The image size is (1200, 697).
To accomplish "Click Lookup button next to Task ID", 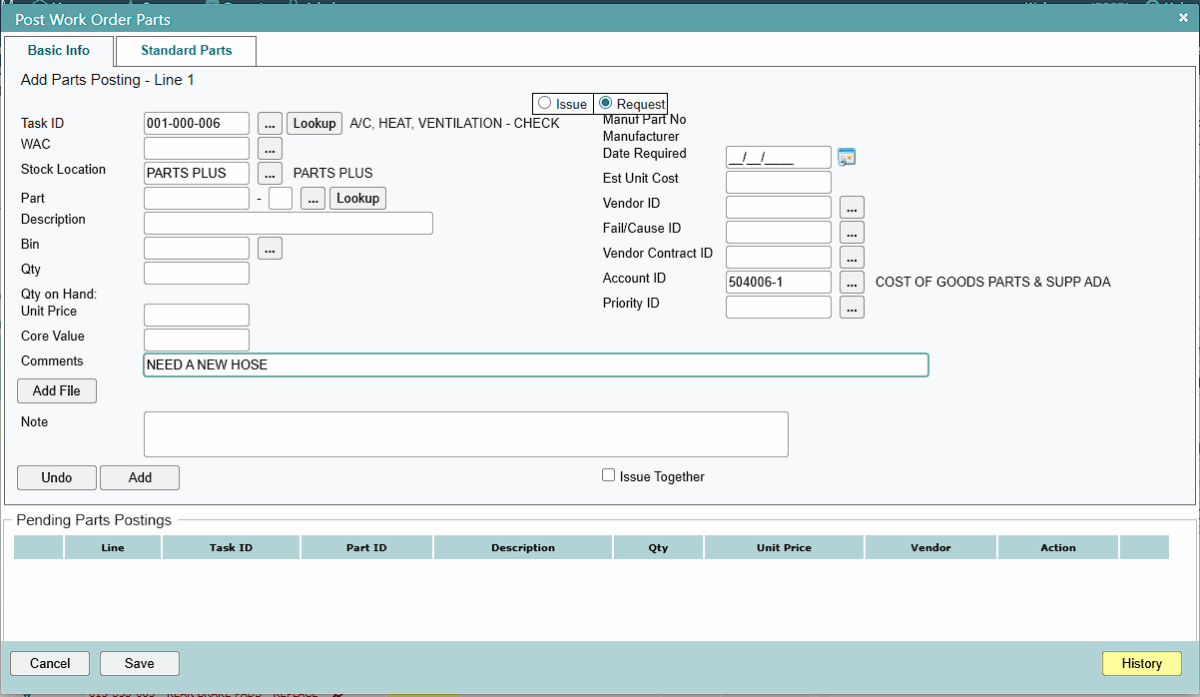I will (x=315, y=123).
